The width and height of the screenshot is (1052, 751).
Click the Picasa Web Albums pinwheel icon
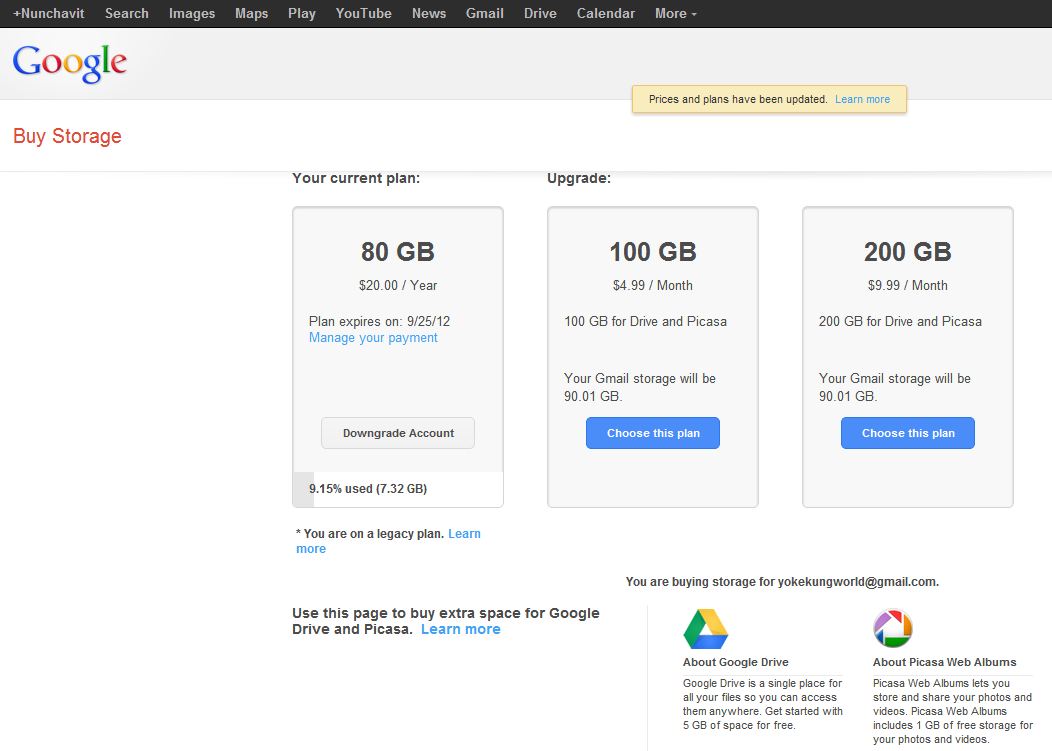892,628
